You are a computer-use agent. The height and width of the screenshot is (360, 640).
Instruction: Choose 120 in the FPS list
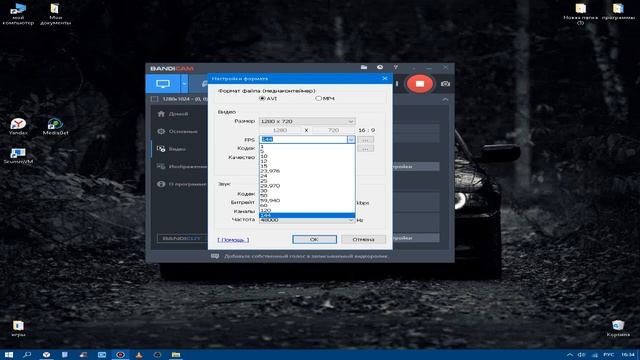point(307,210)
